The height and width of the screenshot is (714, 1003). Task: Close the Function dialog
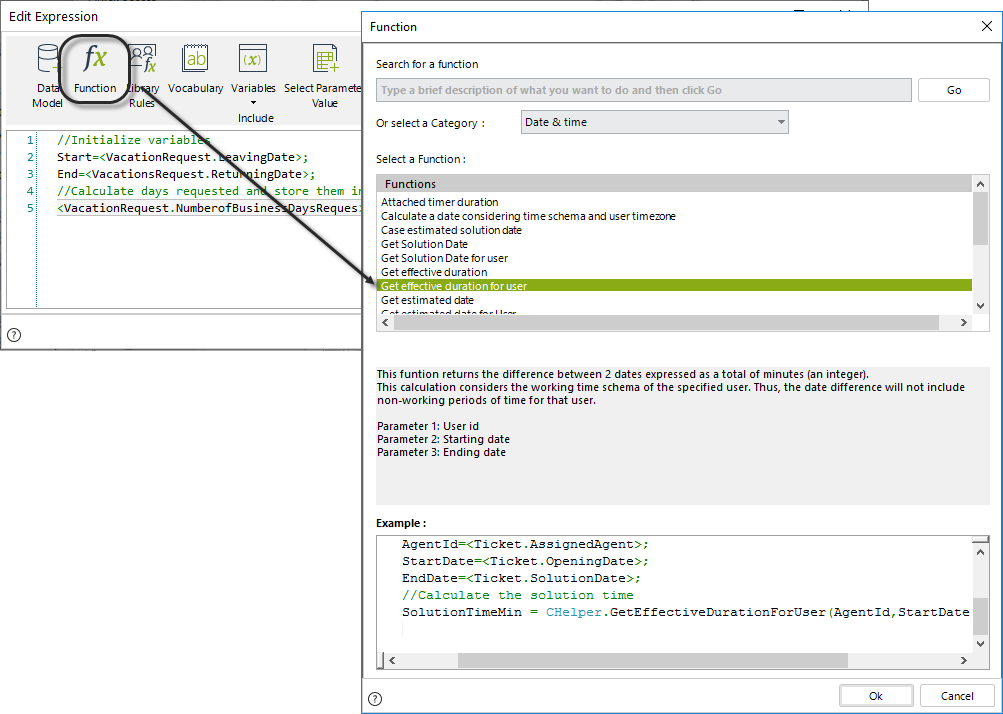coord(986,26)
